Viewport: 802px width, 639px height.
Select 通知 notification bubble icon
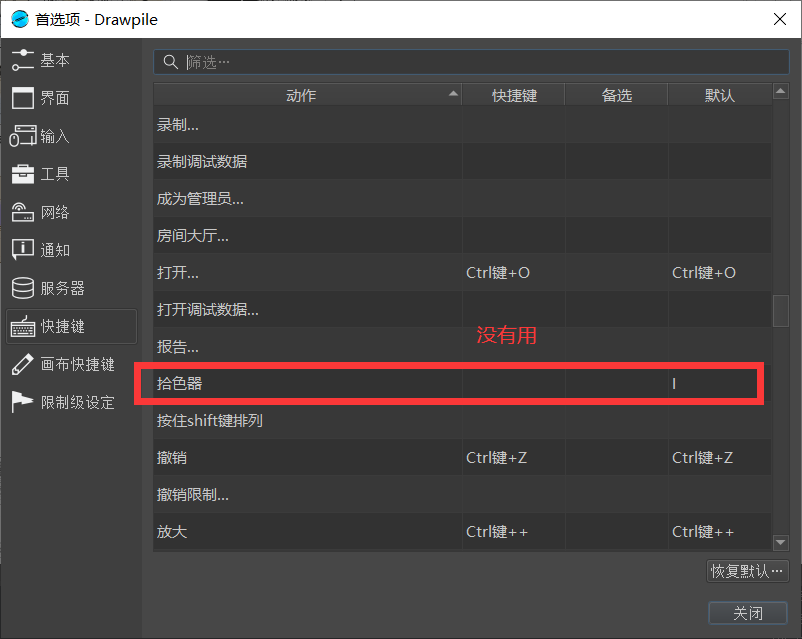pos(23,250)
